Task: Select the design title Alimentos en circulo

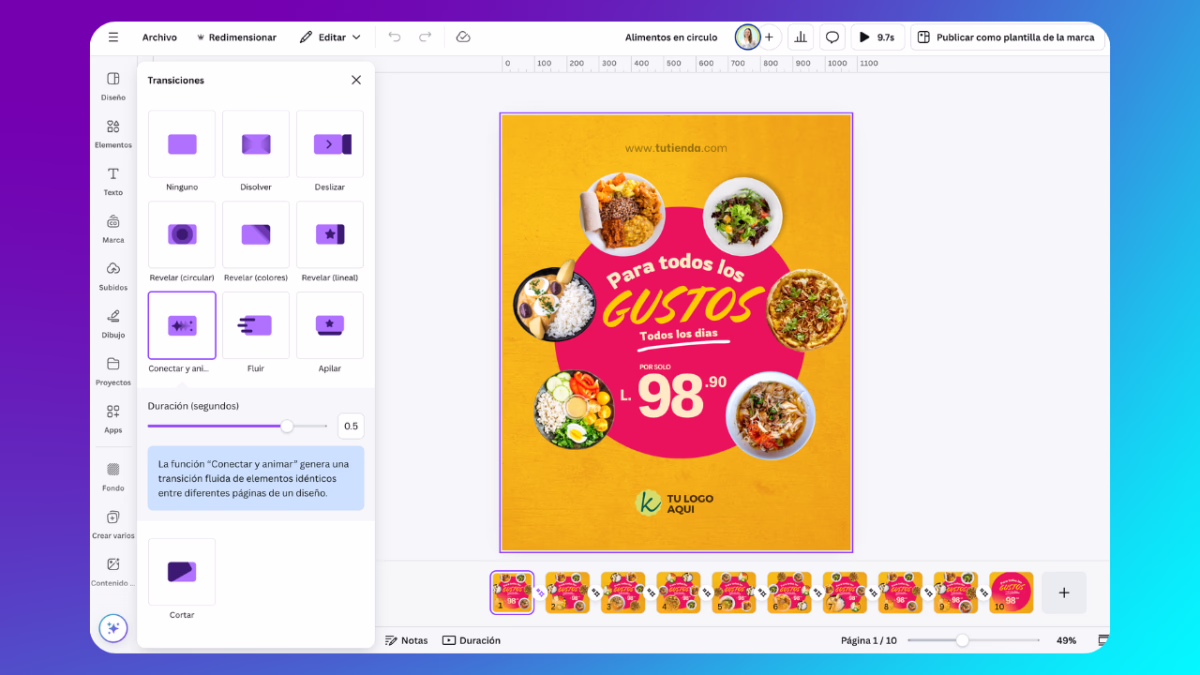Action: tap(671, 37)
